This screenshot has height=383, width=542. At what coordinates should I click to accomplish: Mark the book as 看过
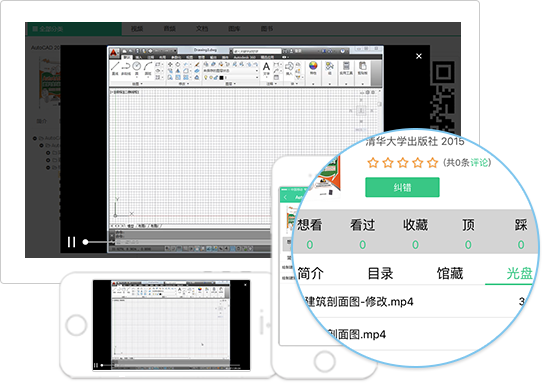[x=363, y=225]
